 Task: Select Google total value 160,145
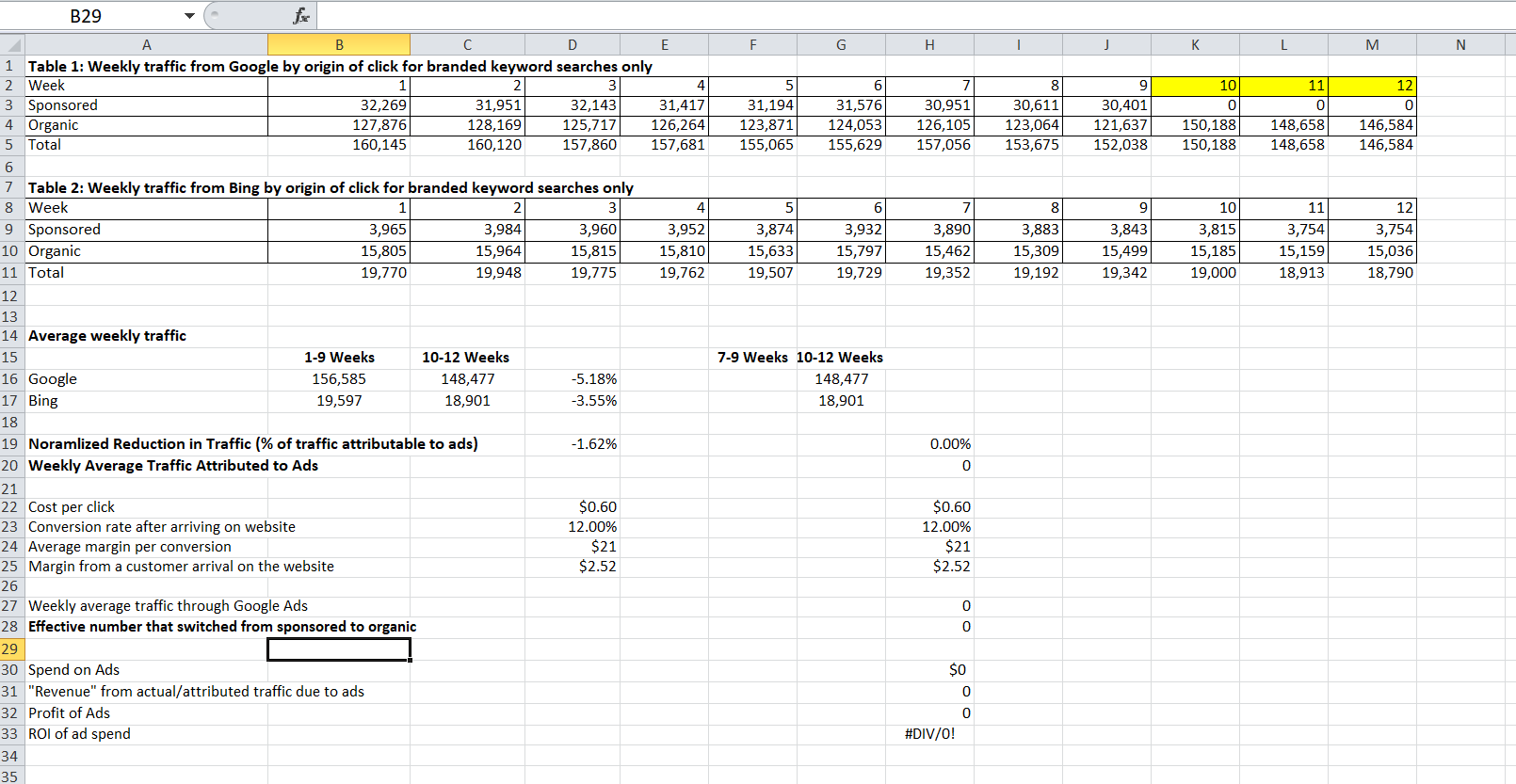pos(339,145)
